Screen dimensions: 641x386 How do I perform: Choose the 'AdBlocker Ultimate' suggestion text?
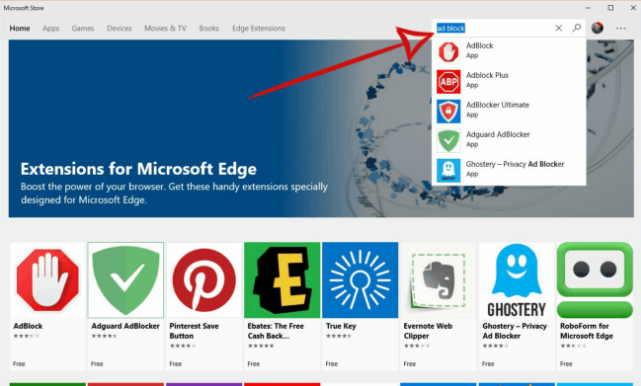498,105
